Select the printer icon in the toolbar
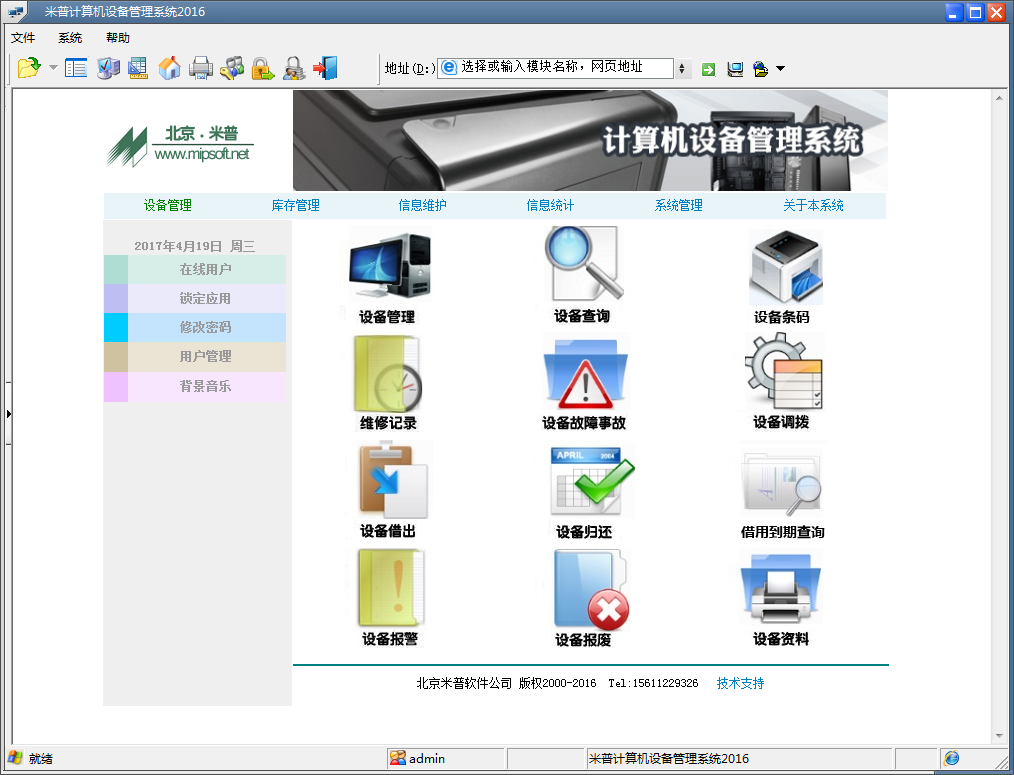1014x775 pixels. pyautogui.click(x=200, y=70)
